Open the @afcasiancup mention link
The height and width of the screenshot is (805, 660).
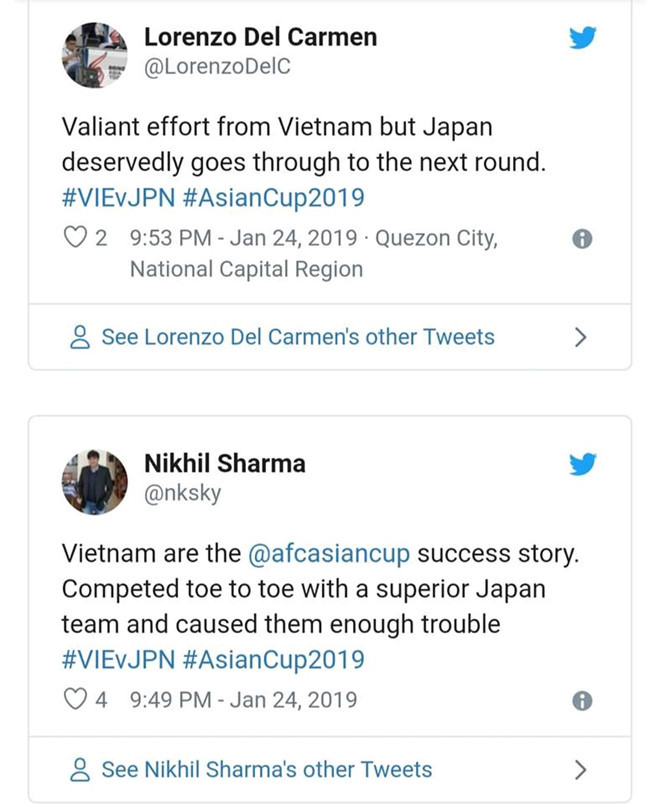coord(328,553)
